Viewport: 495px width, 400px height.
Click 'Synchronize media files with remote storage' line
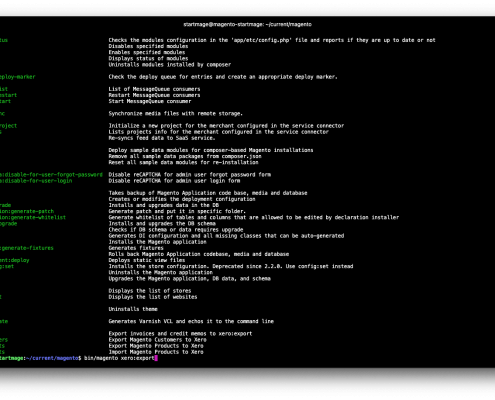point(175,114)
